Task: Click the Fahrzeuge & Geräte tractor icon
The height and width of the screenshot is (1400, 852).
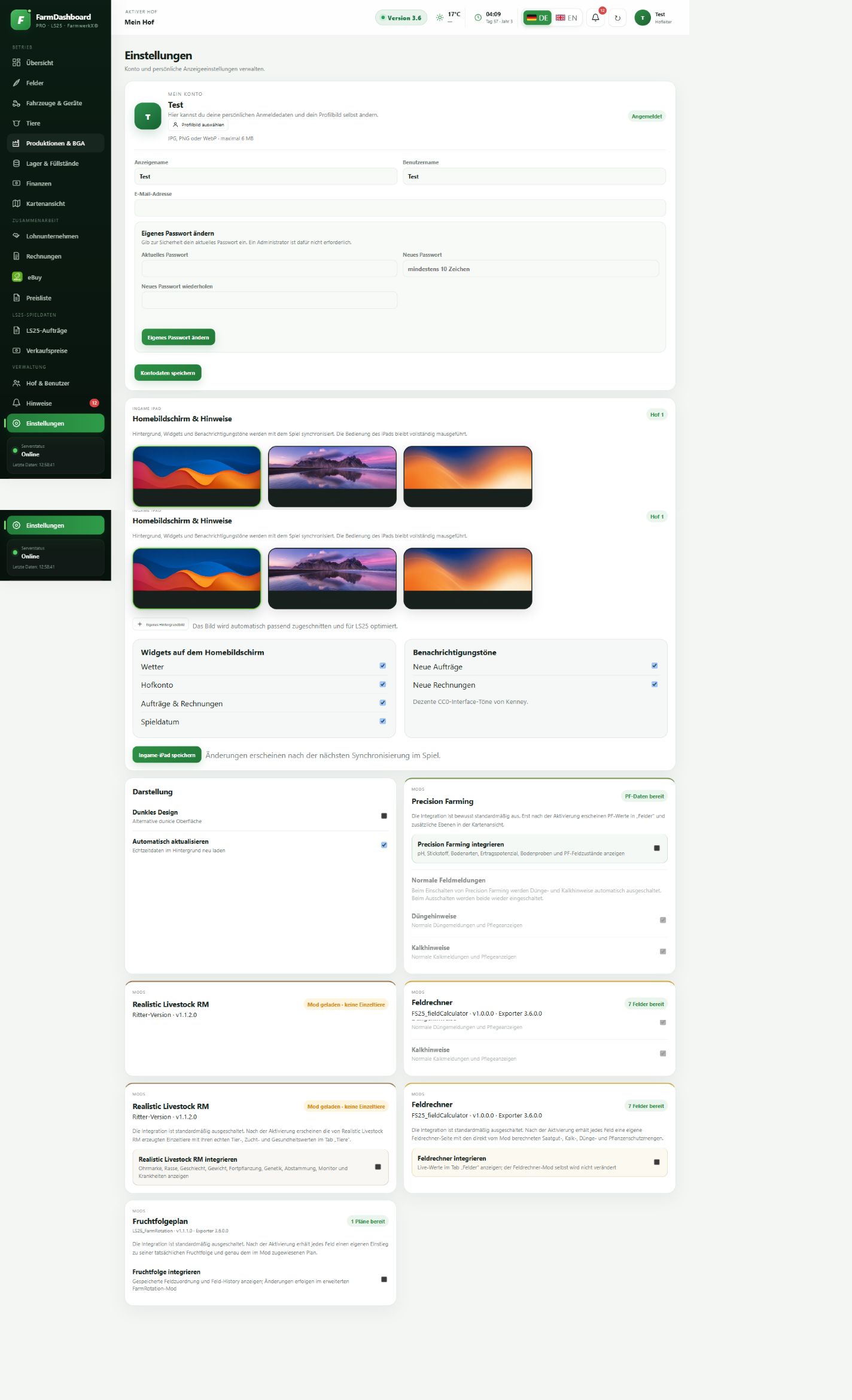Action: coord(17,104)
